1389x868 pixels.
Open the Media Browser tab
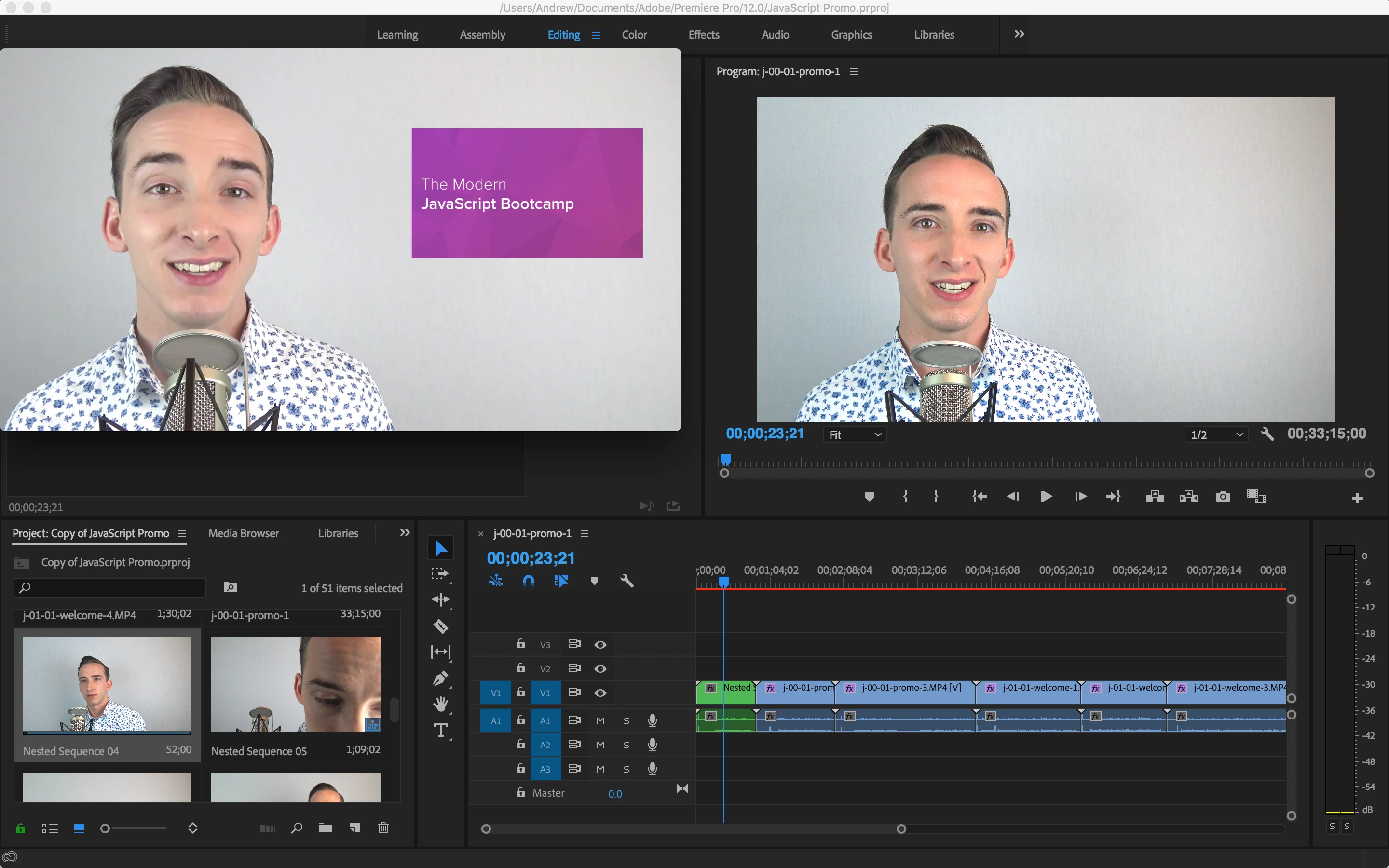tap(244, 533)
